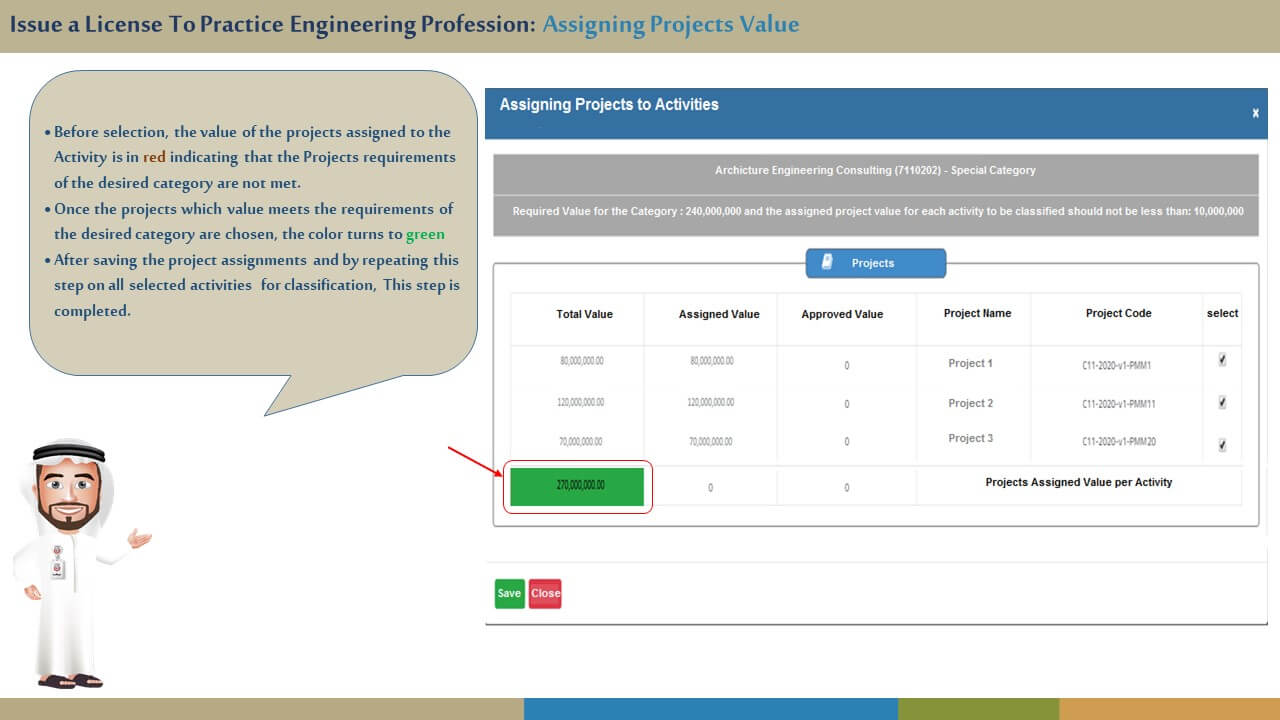
Task: Toggle the select checkbox for Project 2
Action: pos(1222,403)
